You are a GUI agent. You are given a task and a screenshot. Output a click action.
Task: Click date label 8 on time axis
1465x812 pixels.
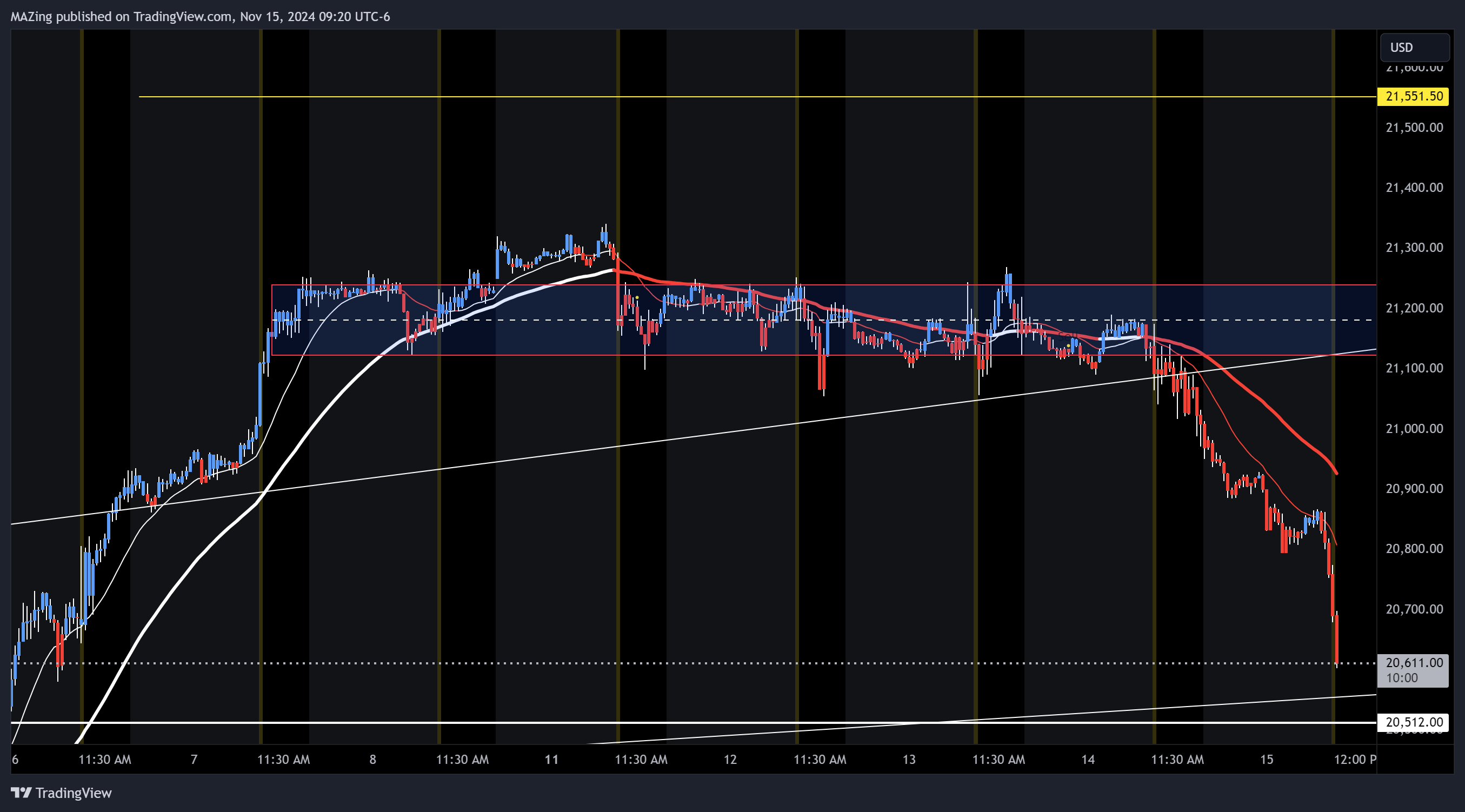(x=372, y=759)
